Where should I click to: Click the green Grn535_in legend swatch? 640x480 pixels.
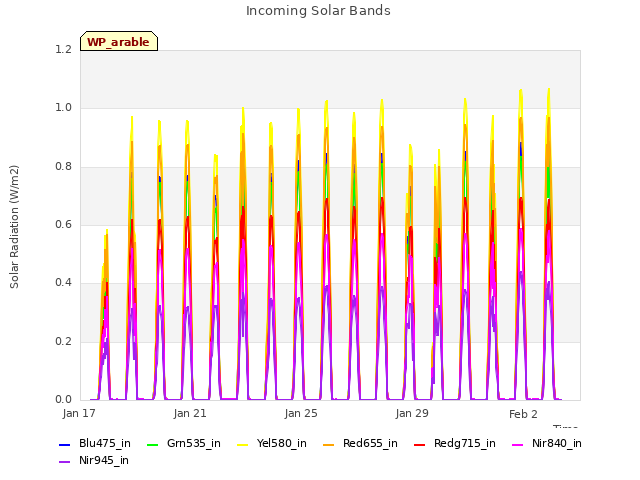(x=152, y=444)
